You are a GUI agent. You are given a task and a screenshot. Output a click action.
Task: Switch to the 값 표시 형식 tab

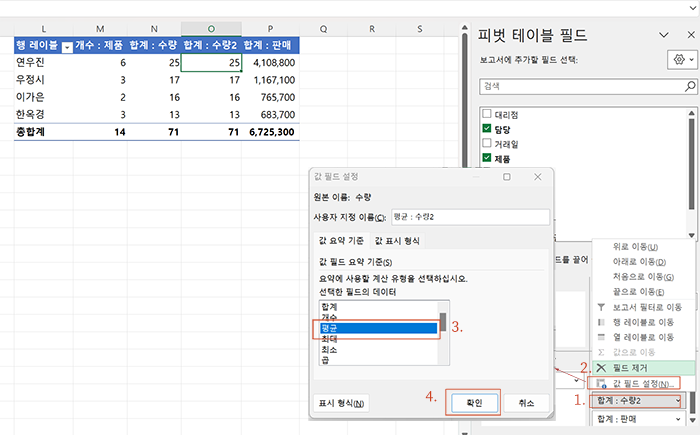397,241
